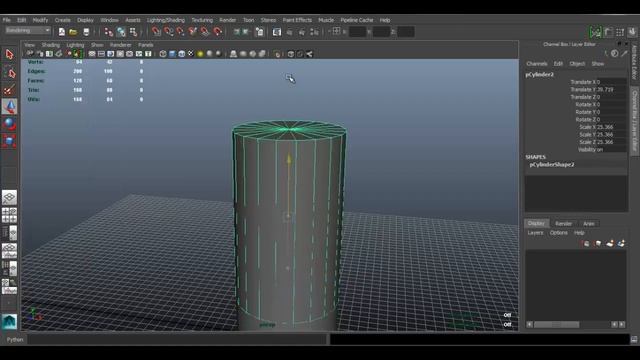Click the Save Scene icon
The width and height of the screenshot is (640, 360).
pos(86,32)
